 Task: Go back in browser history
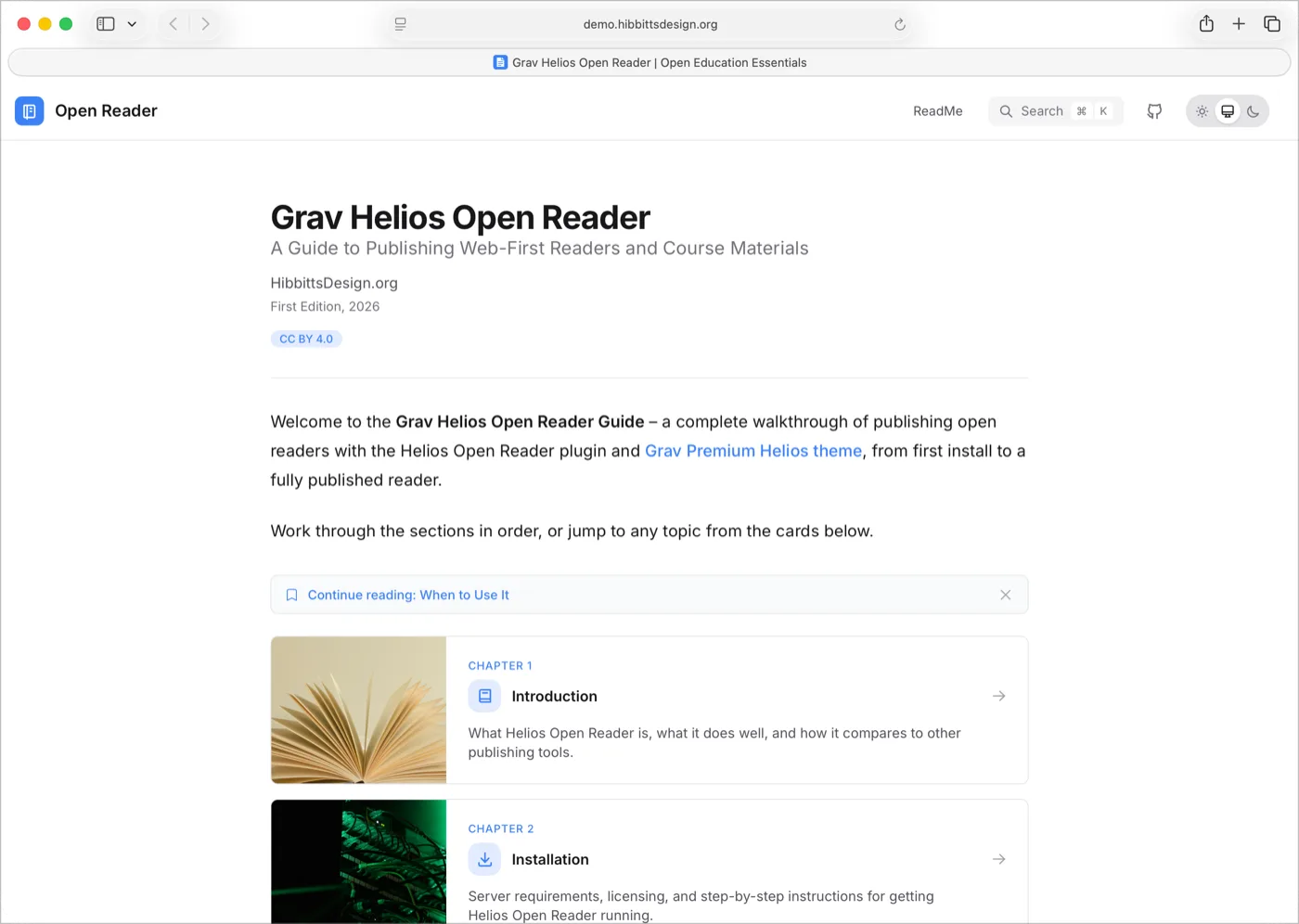coord(174,24)
